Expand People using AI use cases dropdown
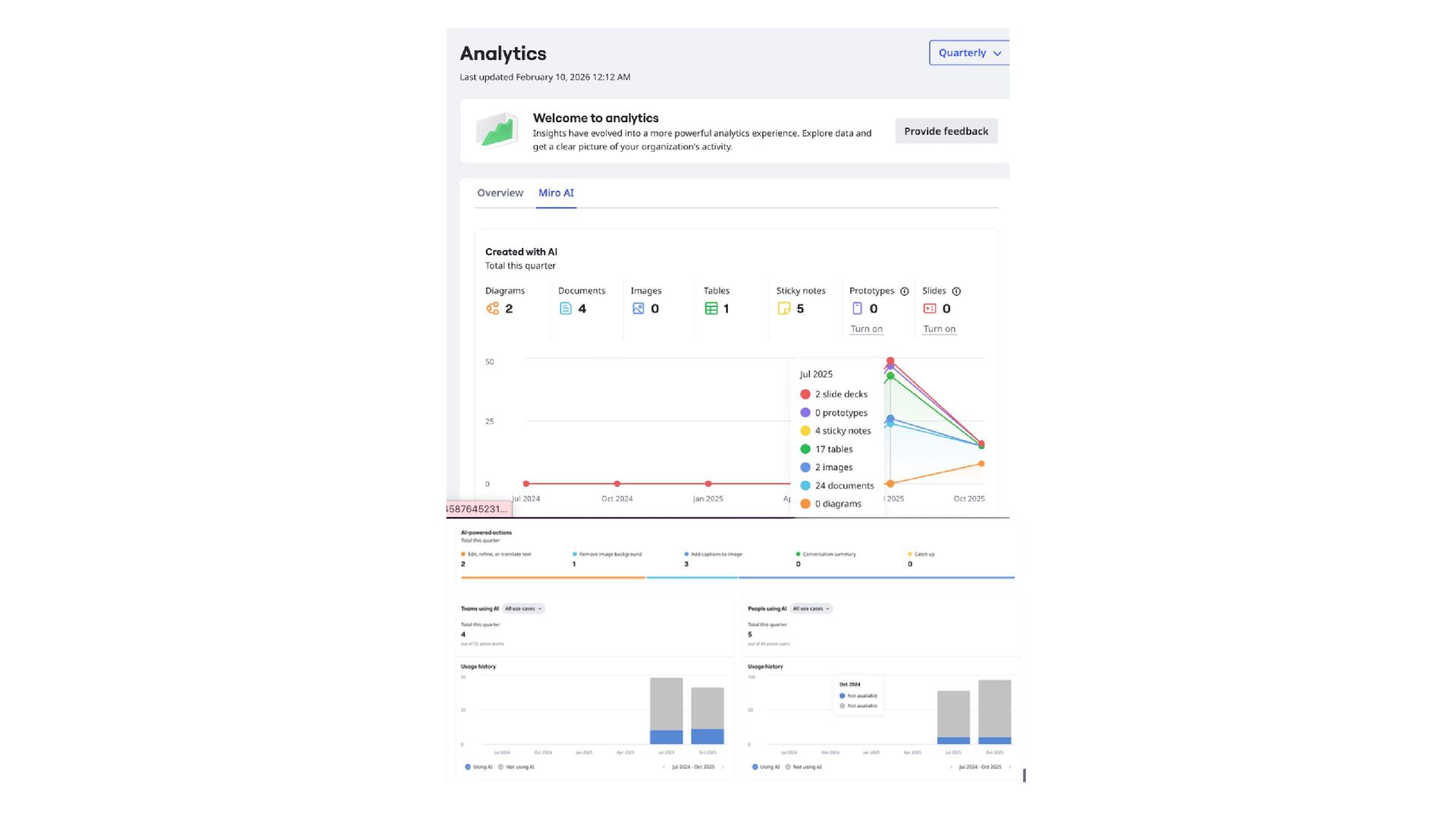 pyautogui.click(x=811, y=608)
